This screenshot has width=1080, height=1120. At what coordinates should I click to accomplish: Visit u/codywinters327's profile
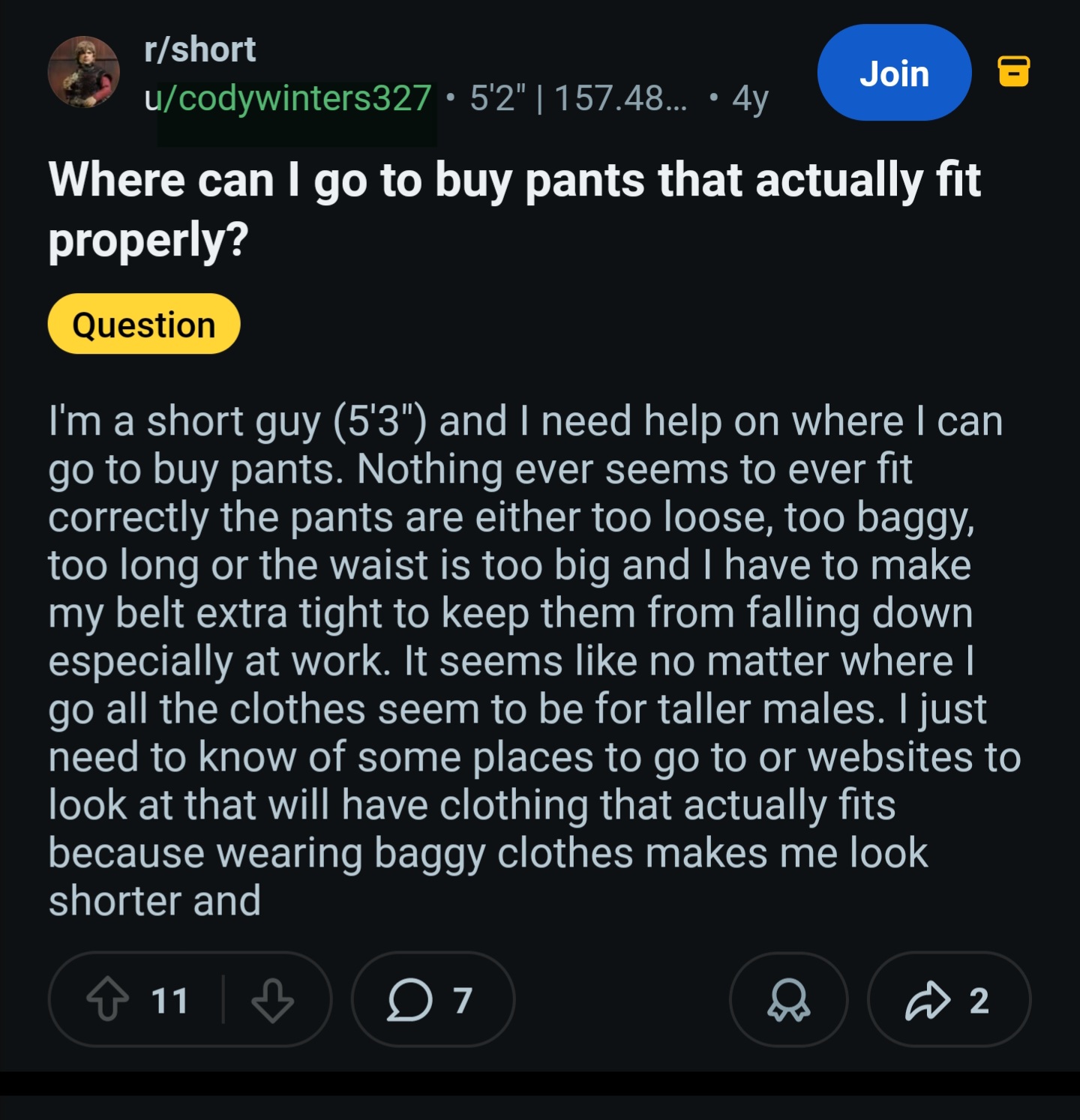288,98
